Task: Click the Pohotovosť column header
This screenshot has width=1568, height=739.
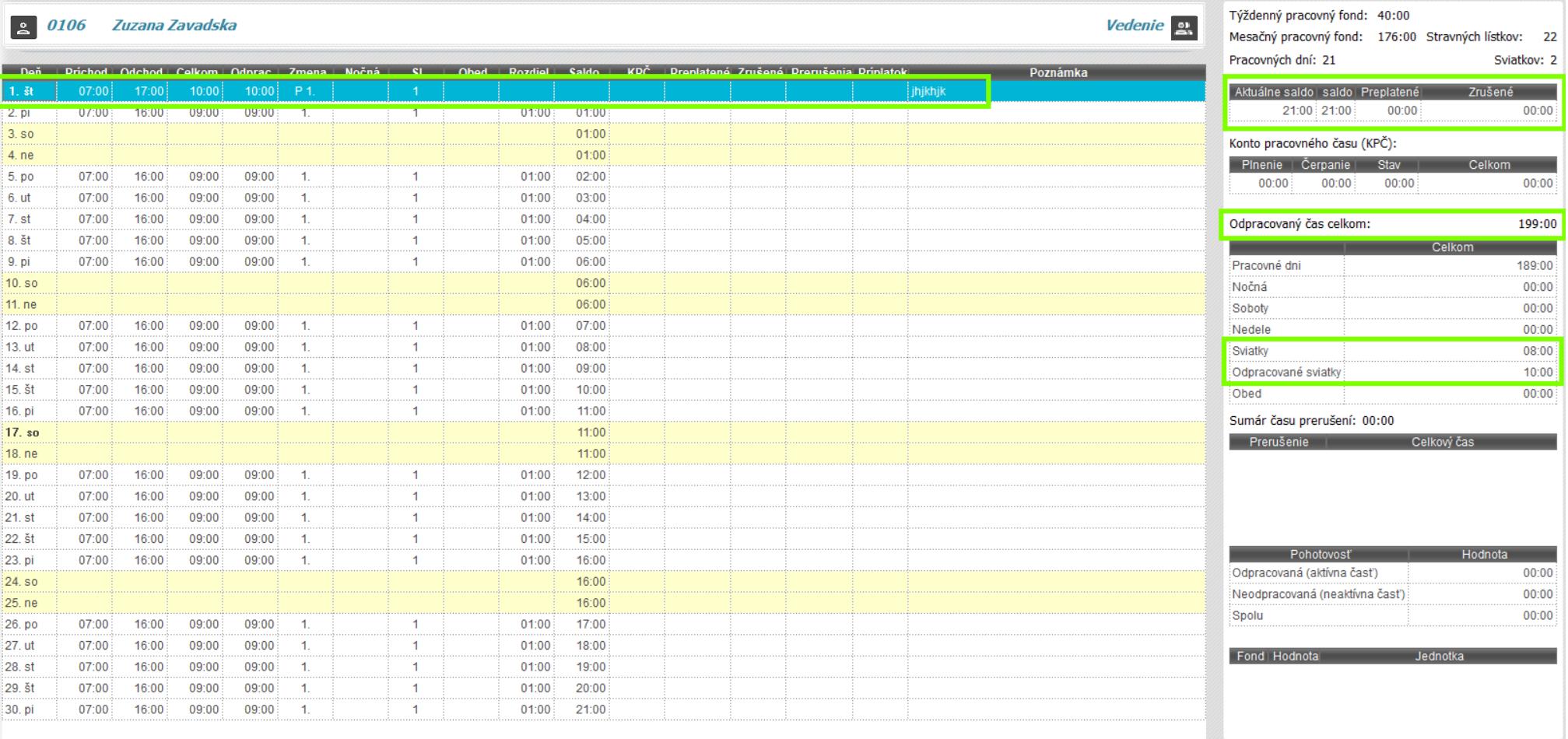Action: (1320, 555)
